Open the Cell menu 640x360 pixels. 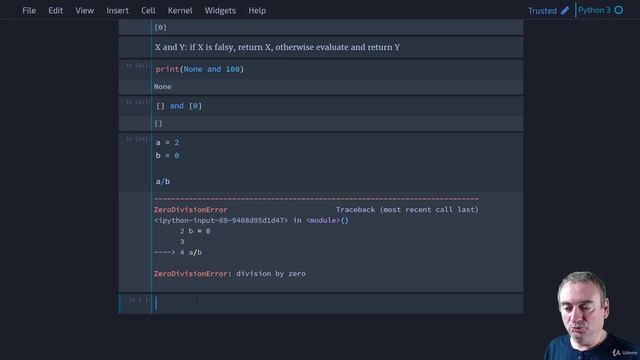click(x=148, y=11)
